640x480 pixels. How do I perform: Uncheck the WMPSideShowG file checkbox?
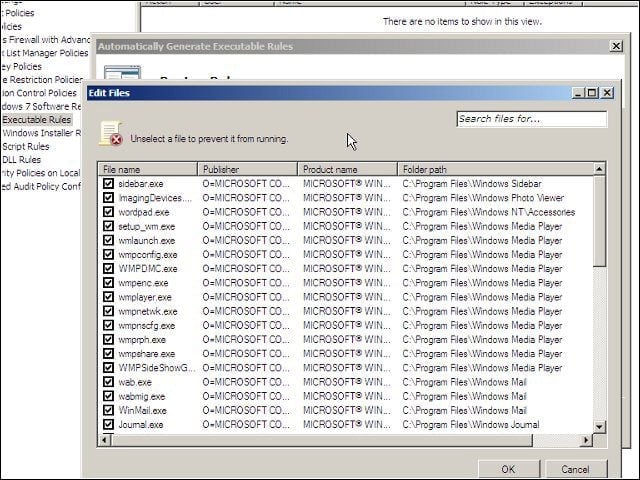[x=108, y=368]
